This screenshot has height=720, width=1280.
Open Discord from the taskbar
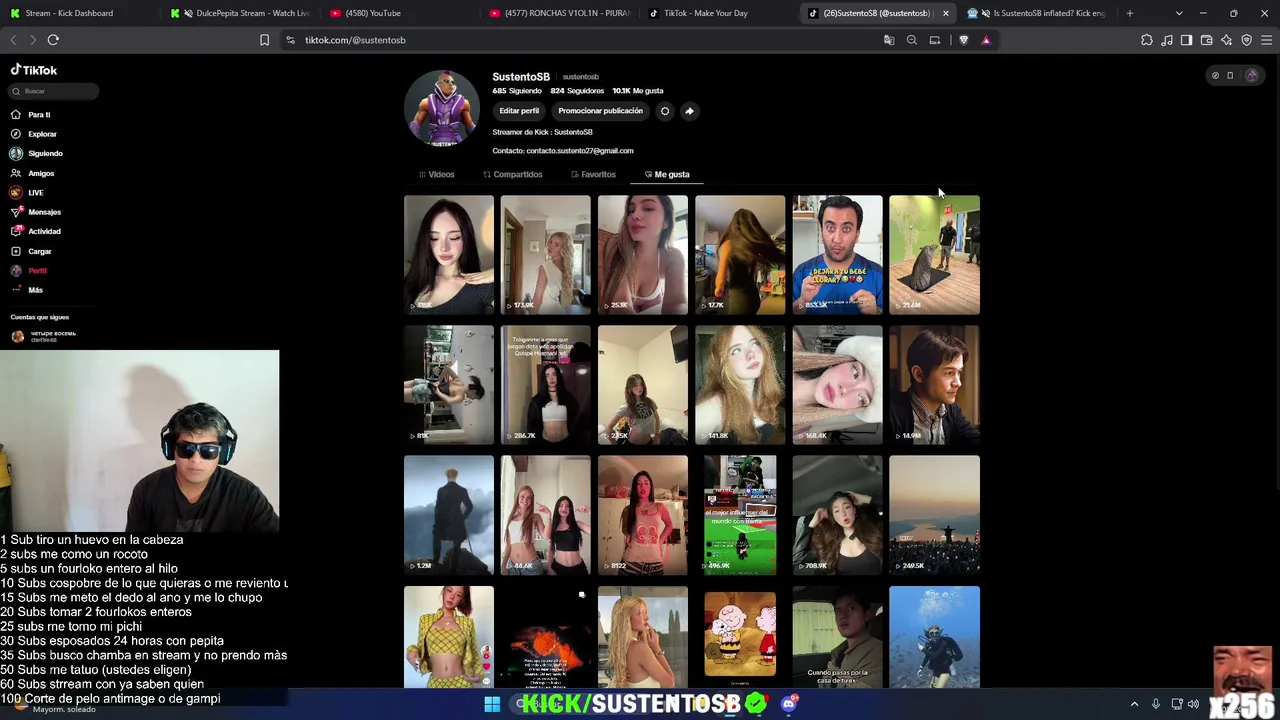pos(789,704)
